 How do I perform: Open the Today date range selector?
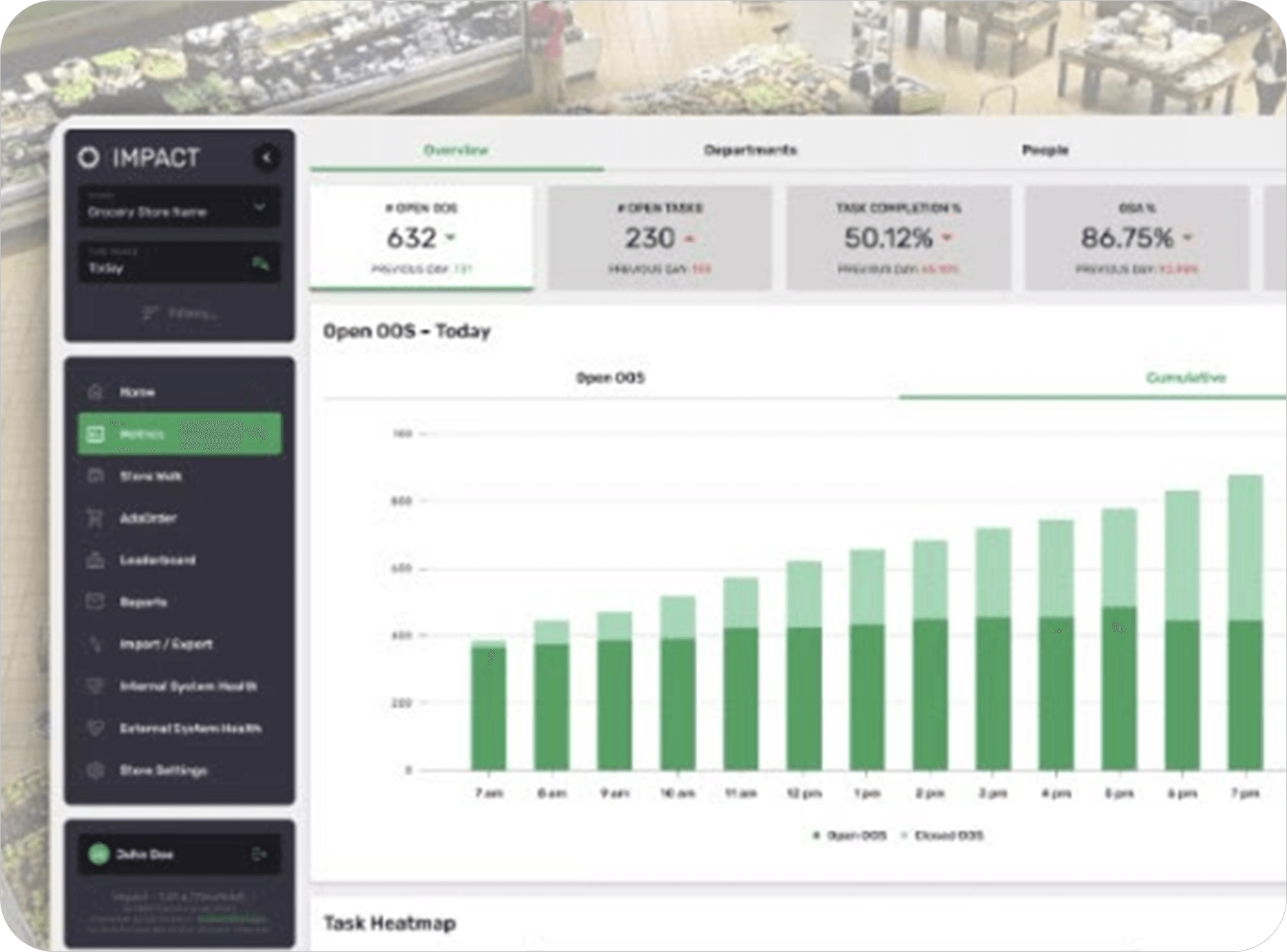pos(179,263)
